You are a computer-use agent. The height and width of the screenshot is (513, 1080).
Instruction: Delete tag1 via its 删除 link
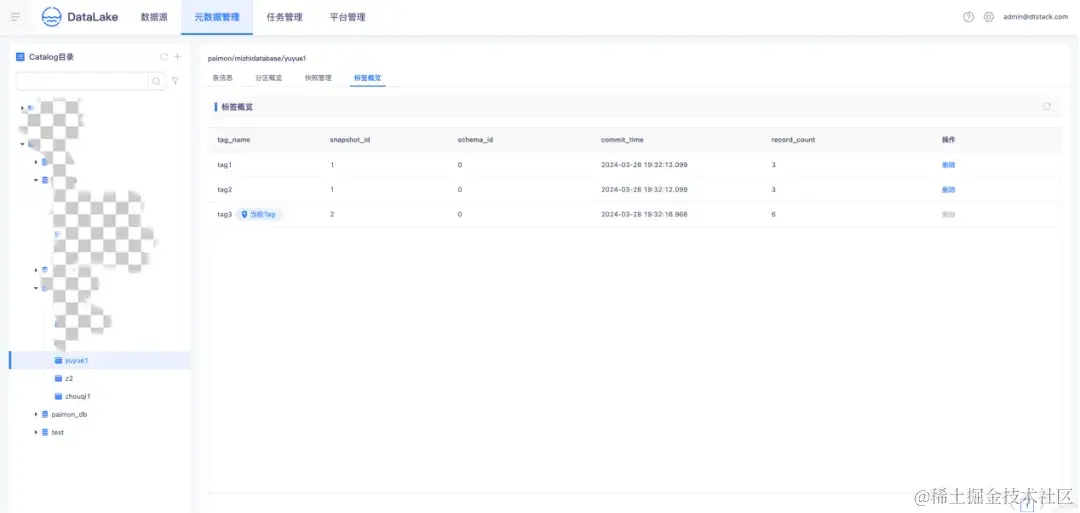coord(948,165)
